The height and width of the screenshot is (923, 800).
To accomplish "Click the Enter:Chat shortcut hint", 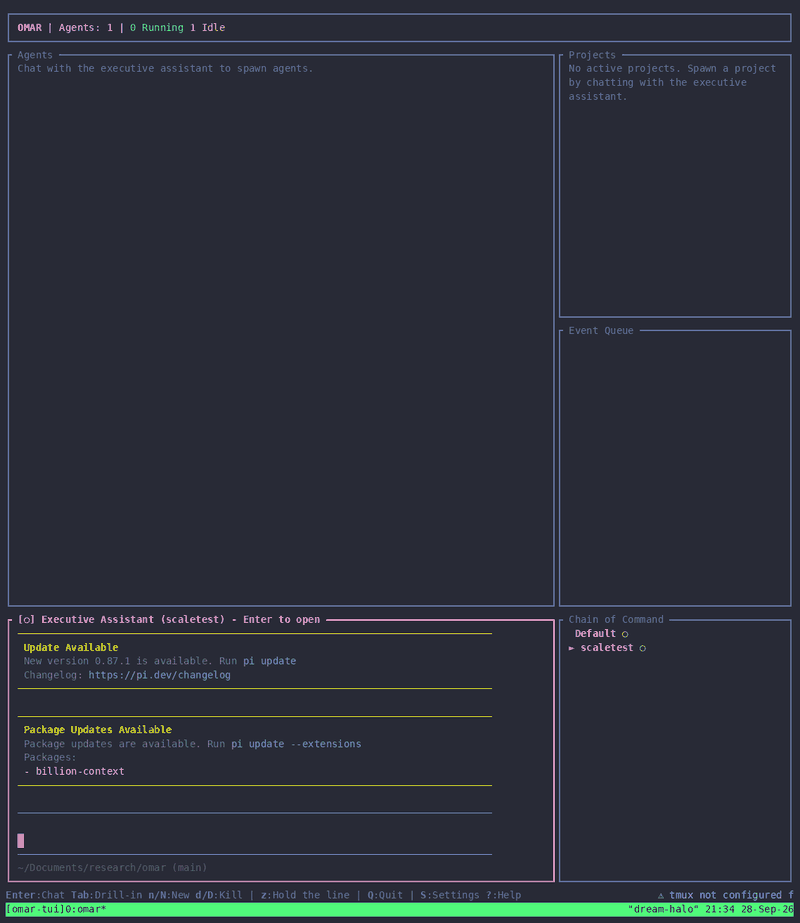I will tap(35, 895).
